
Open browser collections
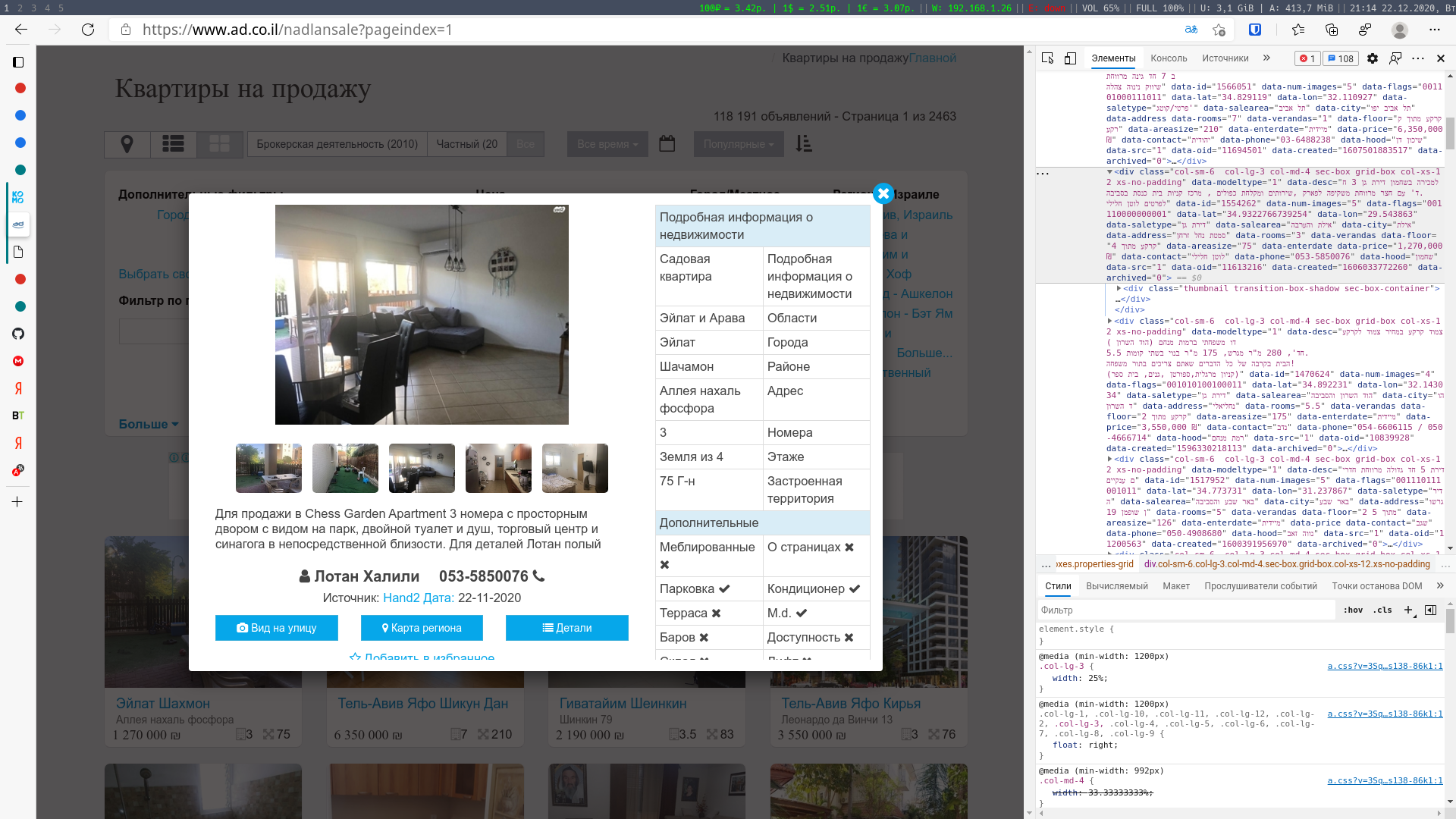pyautogui.click(x=1332, y=30)
